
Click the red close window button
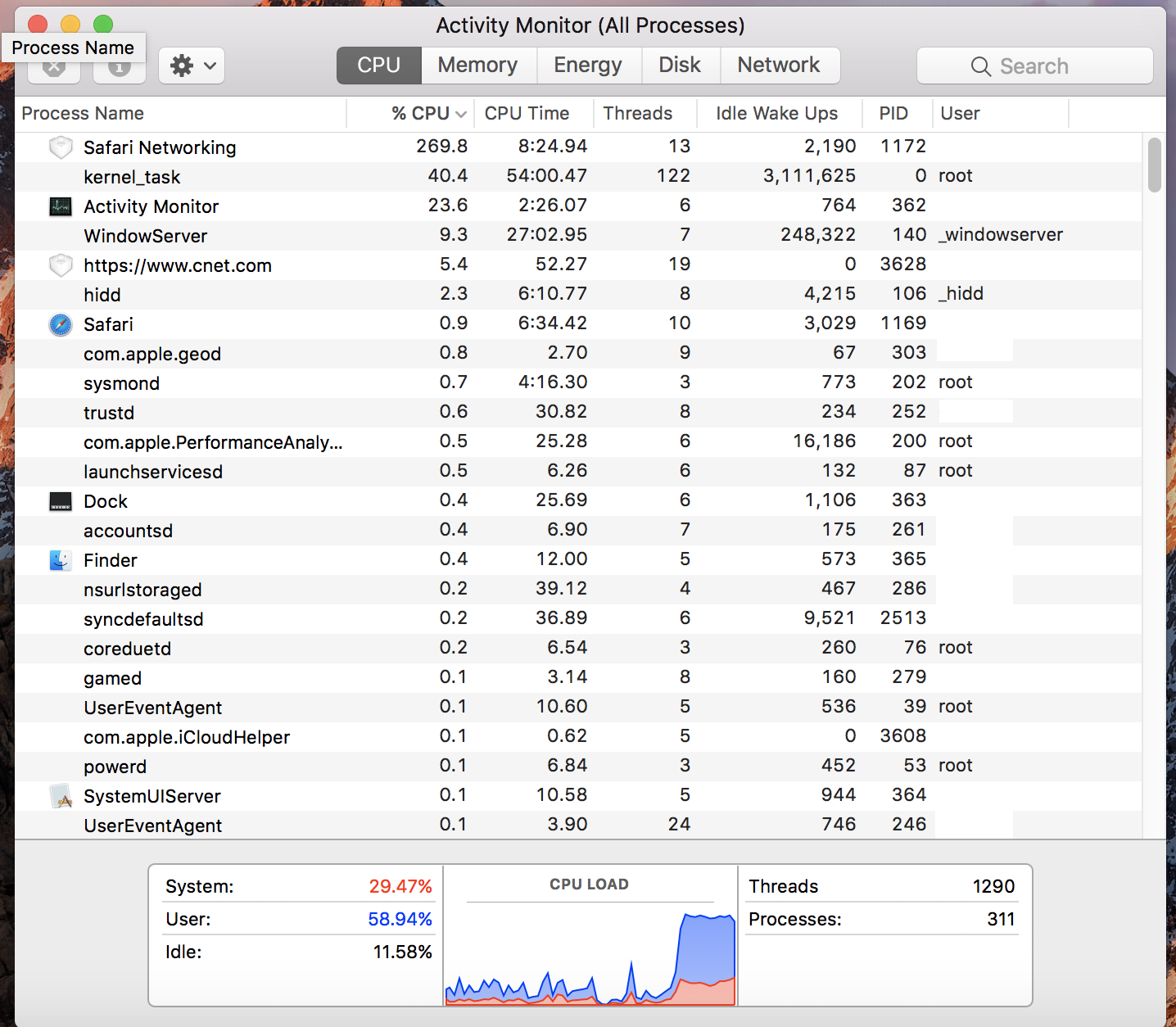(x=38, y=25)
